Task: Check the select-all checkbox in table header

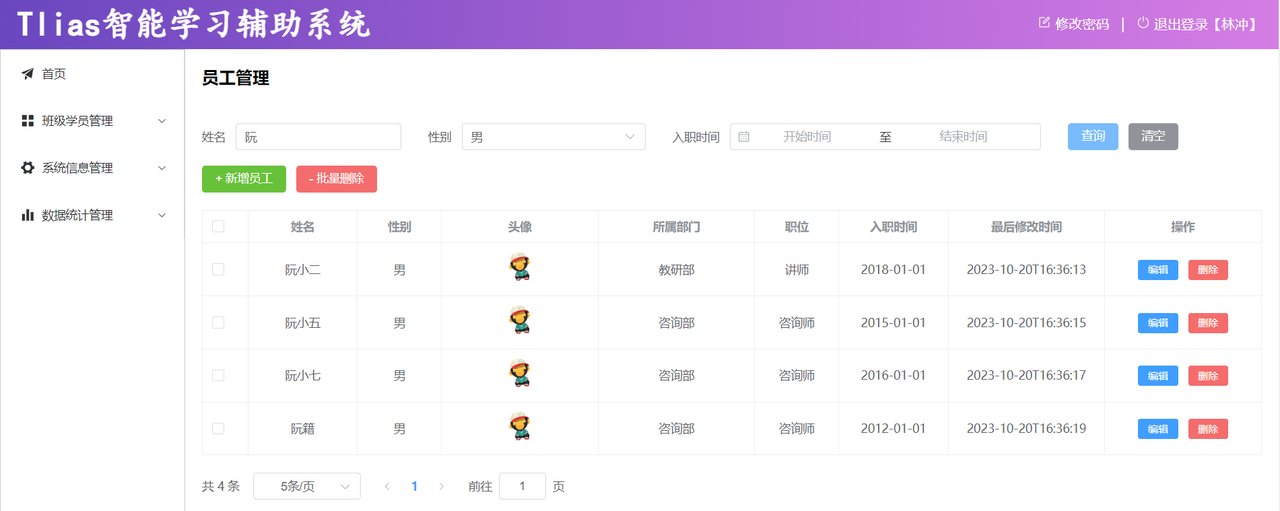Action: (218, 227)
